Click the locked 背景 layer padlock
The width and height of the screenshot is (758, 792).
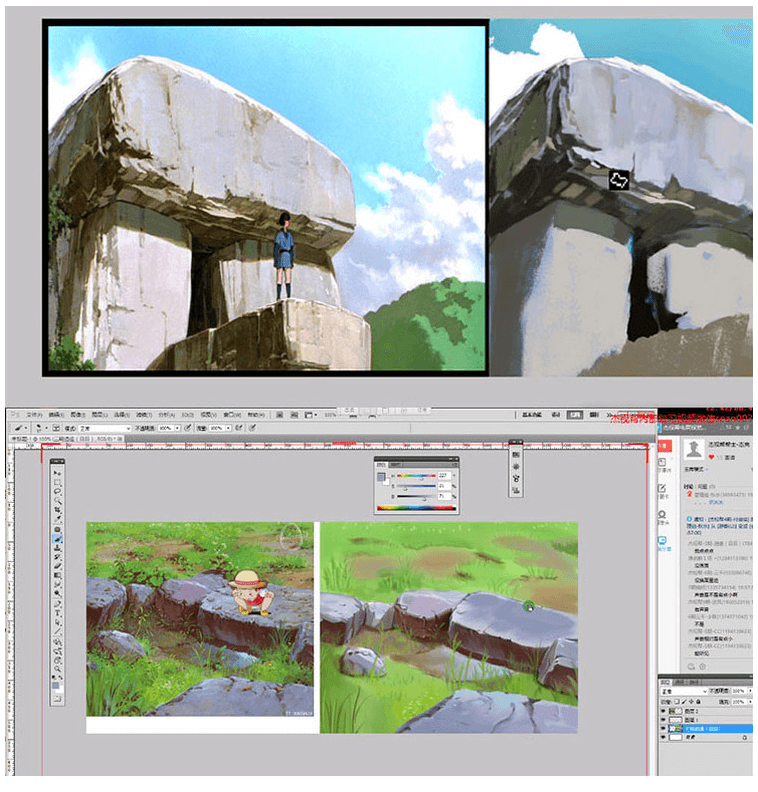click(x=745, y=738)
